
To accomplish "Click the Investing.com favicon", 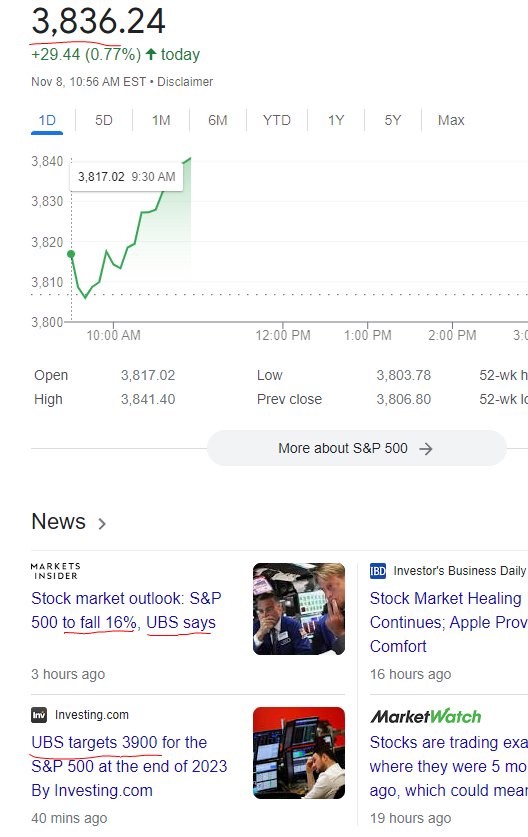I will pyautogui.click(x=39, y=715).
